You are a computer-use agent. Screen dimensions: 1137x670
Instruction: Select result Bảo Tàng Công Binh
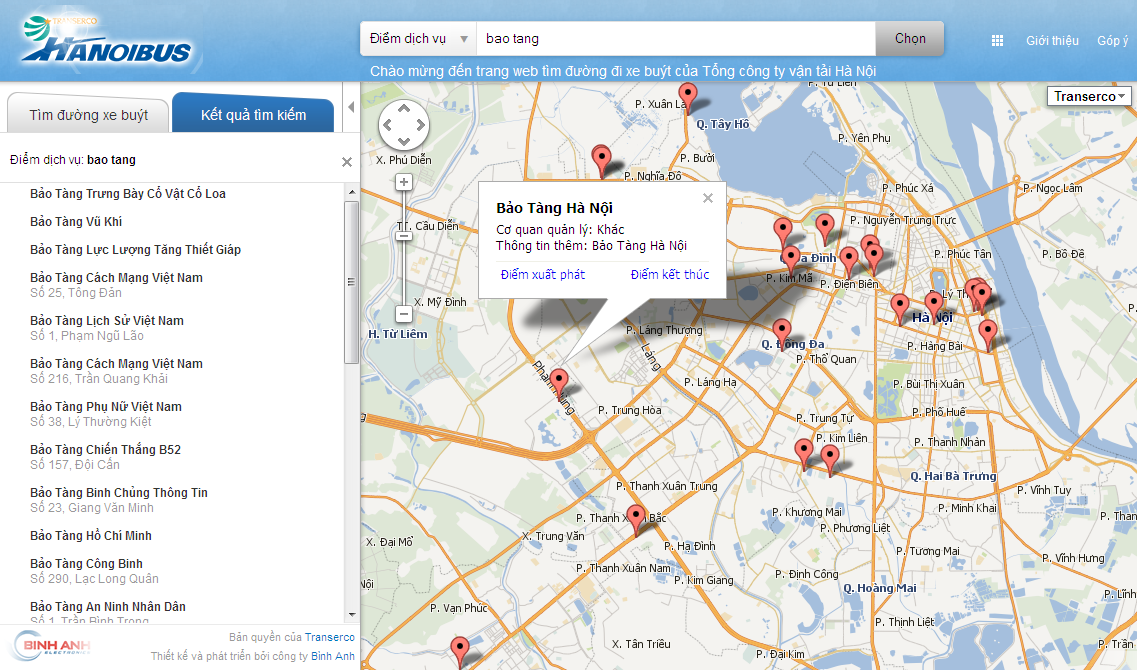94,571
